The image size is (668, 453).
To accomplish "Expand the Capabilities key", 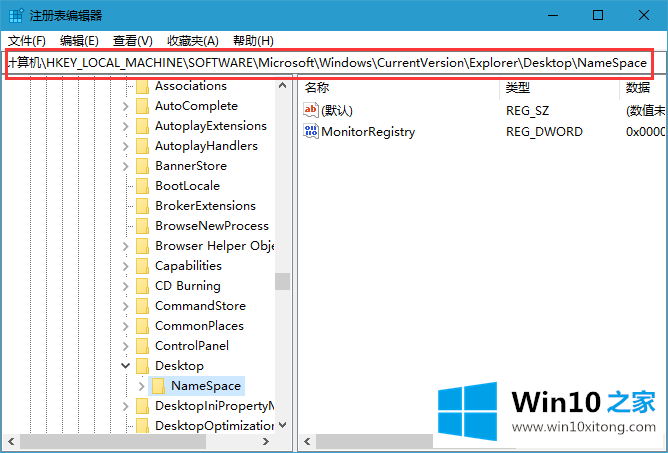I will point(126,266).
